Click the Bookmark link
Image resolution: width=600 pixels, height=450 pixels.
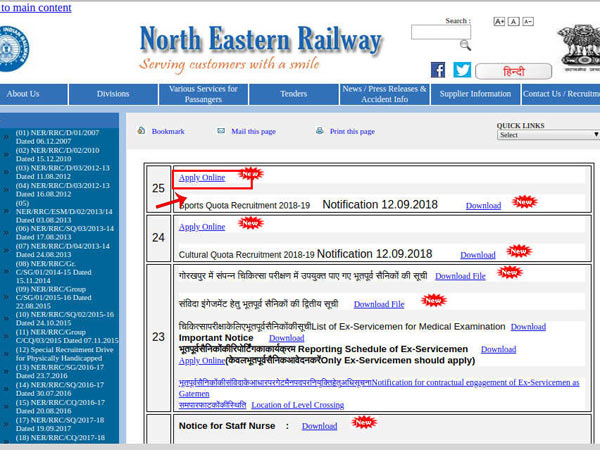[x=168, y=131]
